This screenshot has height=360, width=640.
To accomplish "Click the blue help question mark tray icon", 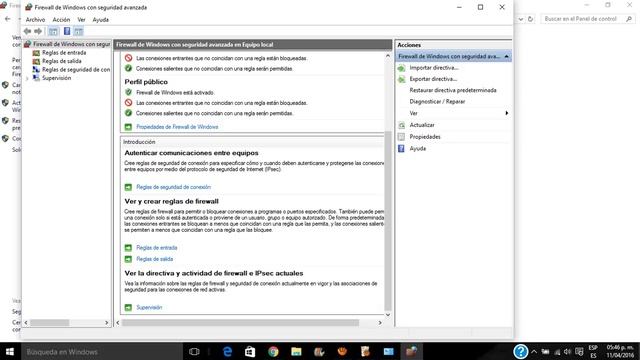I will click(x=521, y=351).
